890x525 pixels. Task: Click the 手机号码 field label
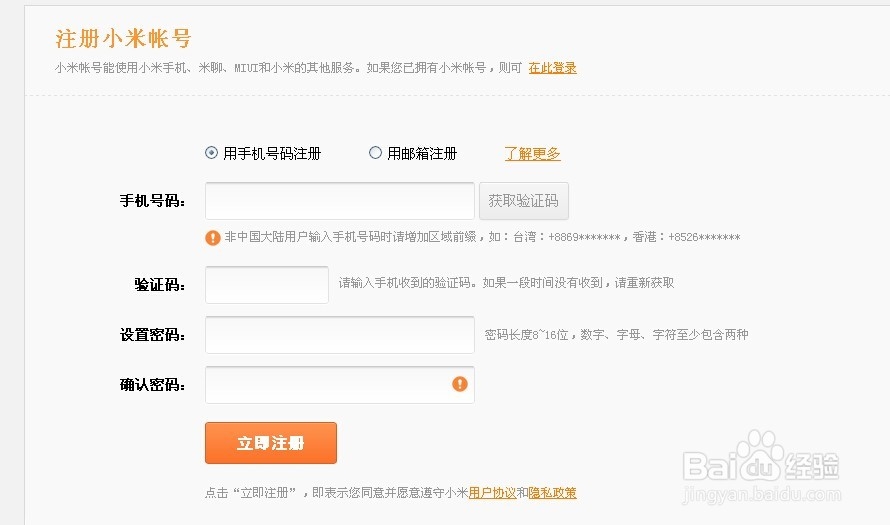(x=152, y=201)
